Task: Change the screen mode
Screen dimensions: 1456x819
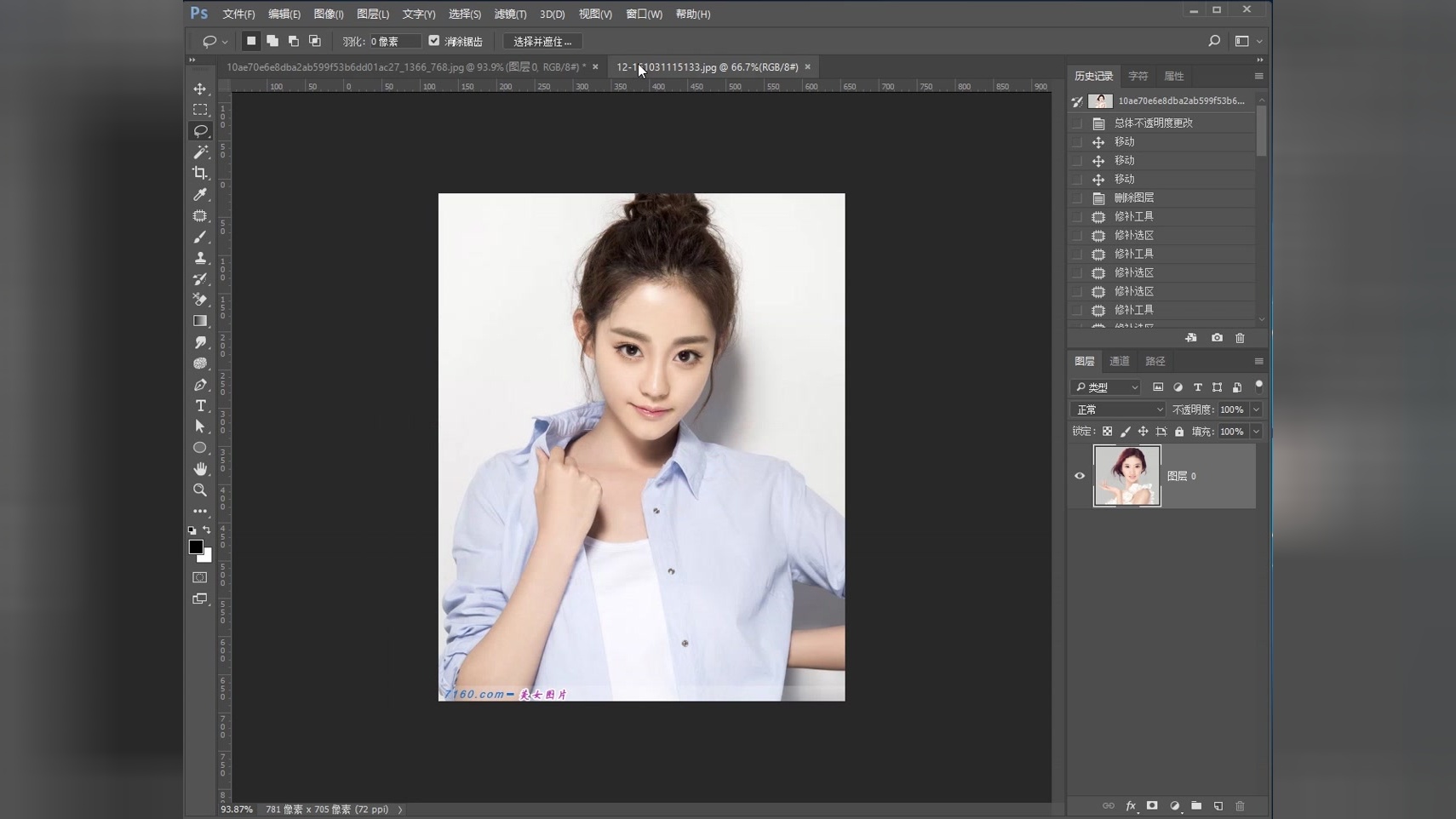Action: point(200,599)
